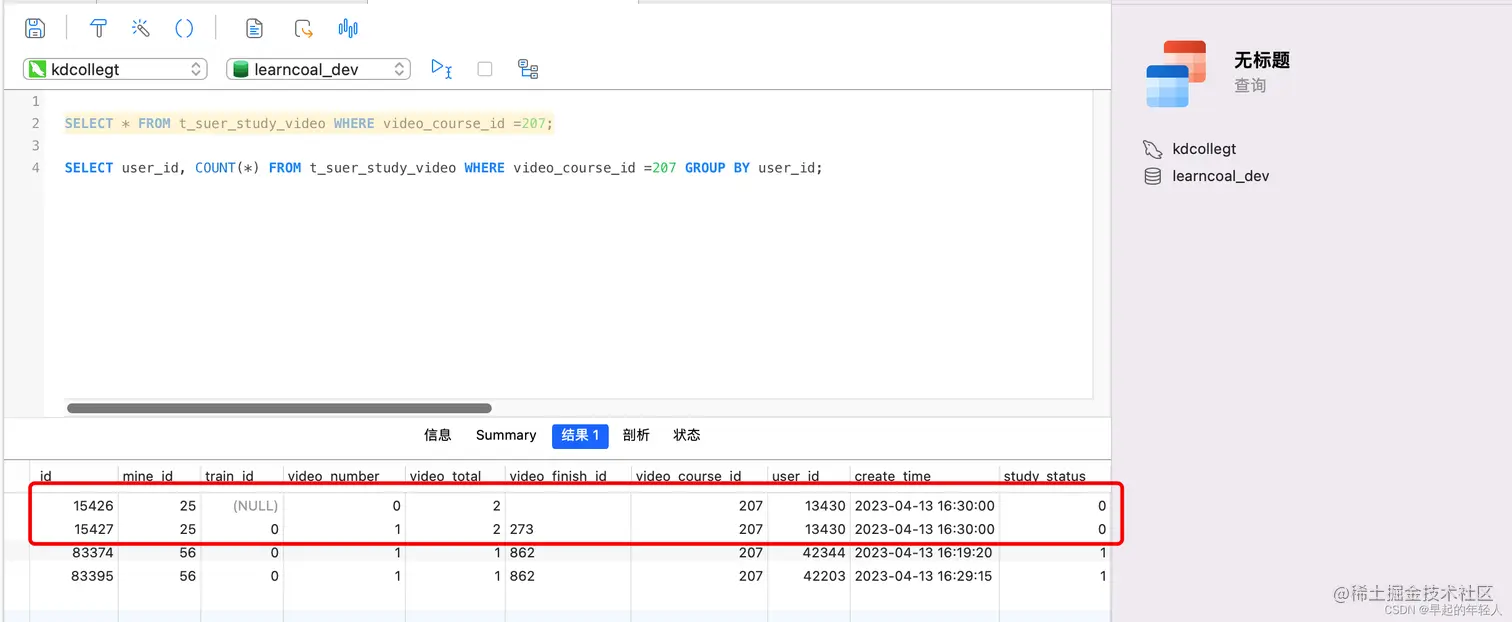Click into SQL line 4 GROUP BY statement

[x=444, y=168]
